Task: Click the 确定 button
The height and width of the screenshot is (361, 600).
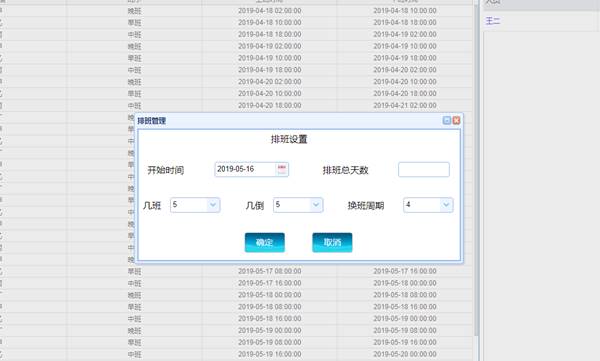Action: (264, 242)
